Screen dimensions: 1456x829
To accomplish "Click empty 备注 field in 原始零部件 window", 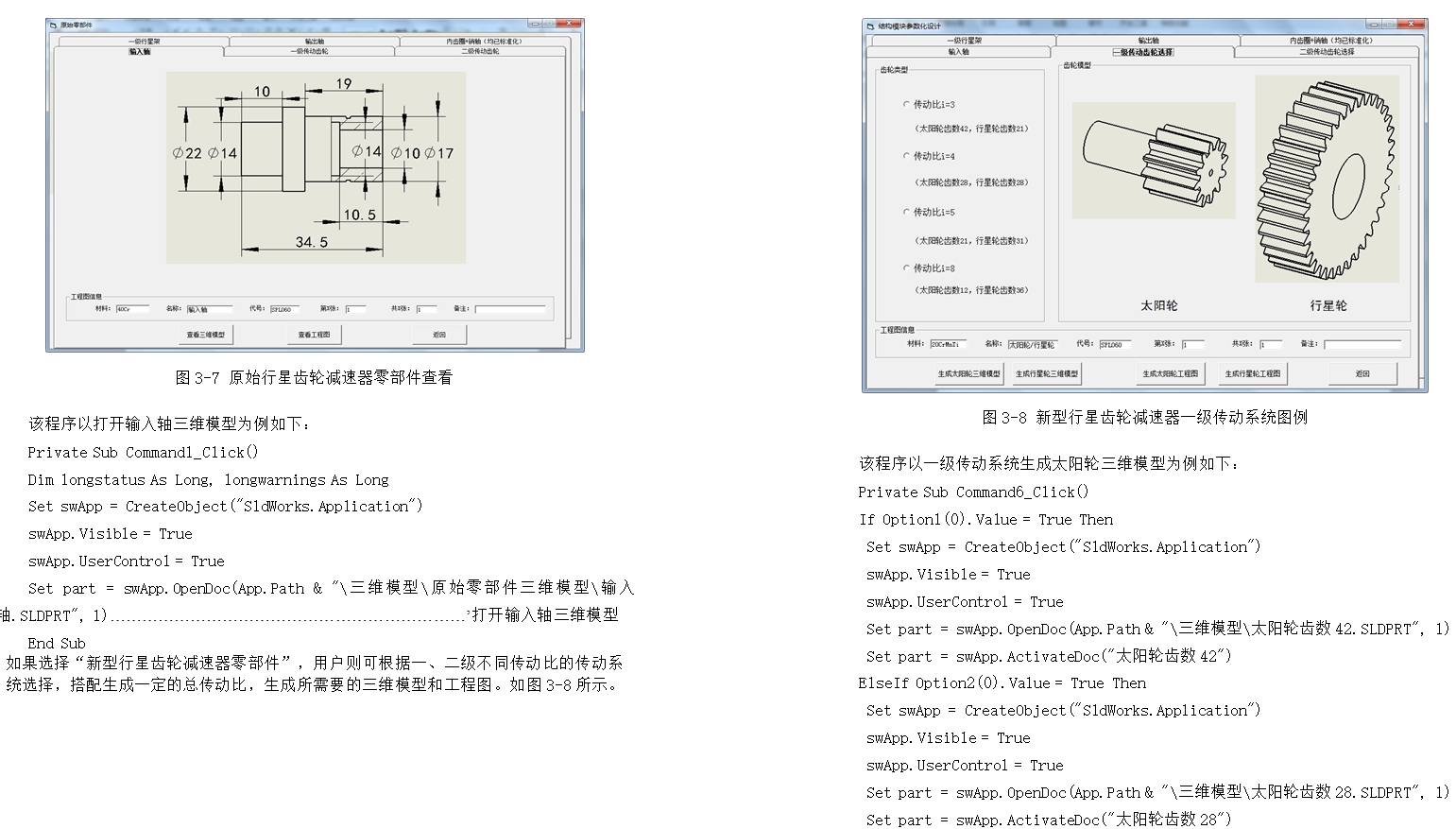I will [x=510, y=309].
